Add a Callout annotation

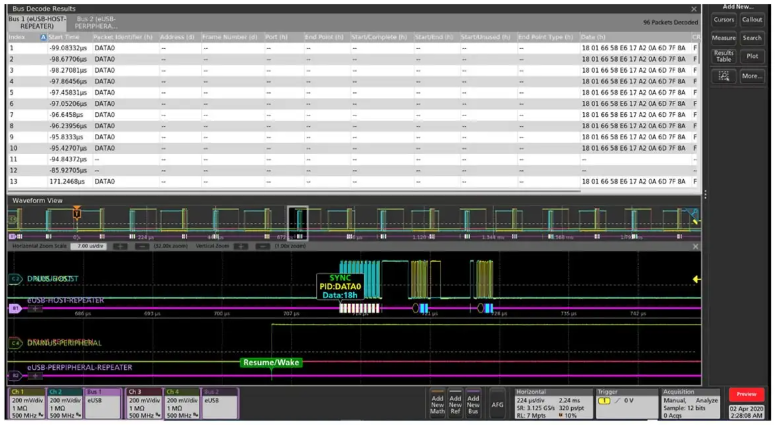[752, 20]
